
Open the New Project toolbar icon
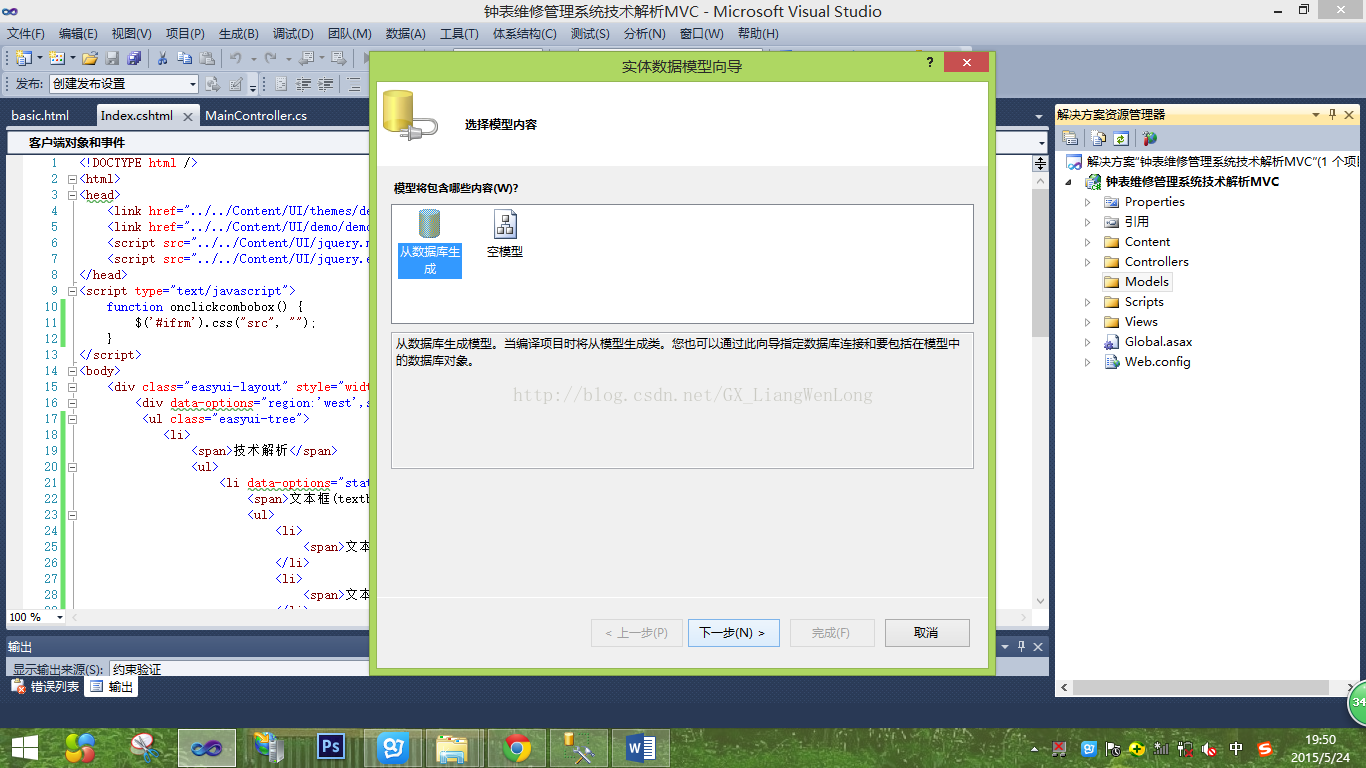[x=23, y=59]
